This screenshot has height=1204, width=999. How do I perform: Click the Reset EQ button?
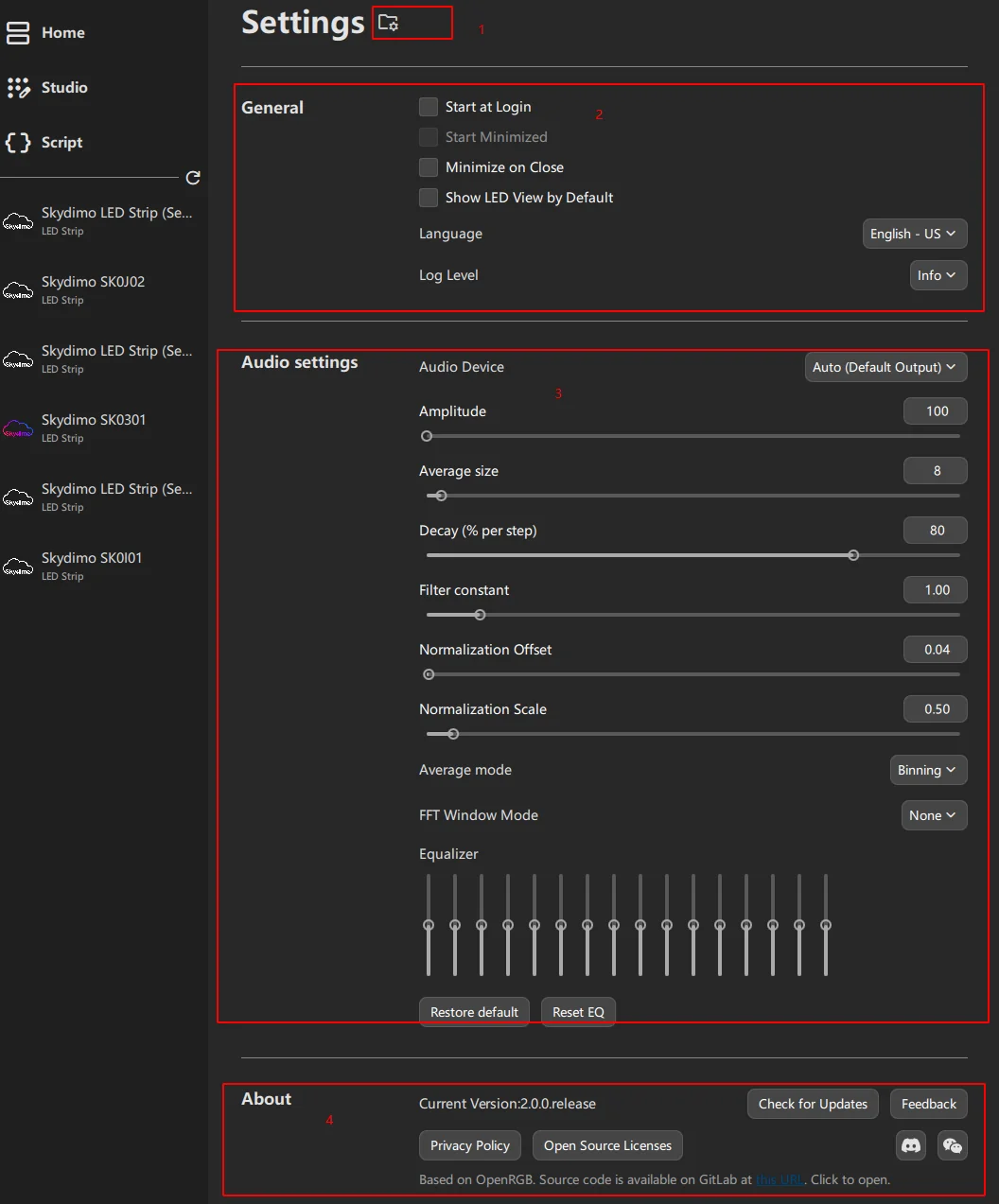578,1012
